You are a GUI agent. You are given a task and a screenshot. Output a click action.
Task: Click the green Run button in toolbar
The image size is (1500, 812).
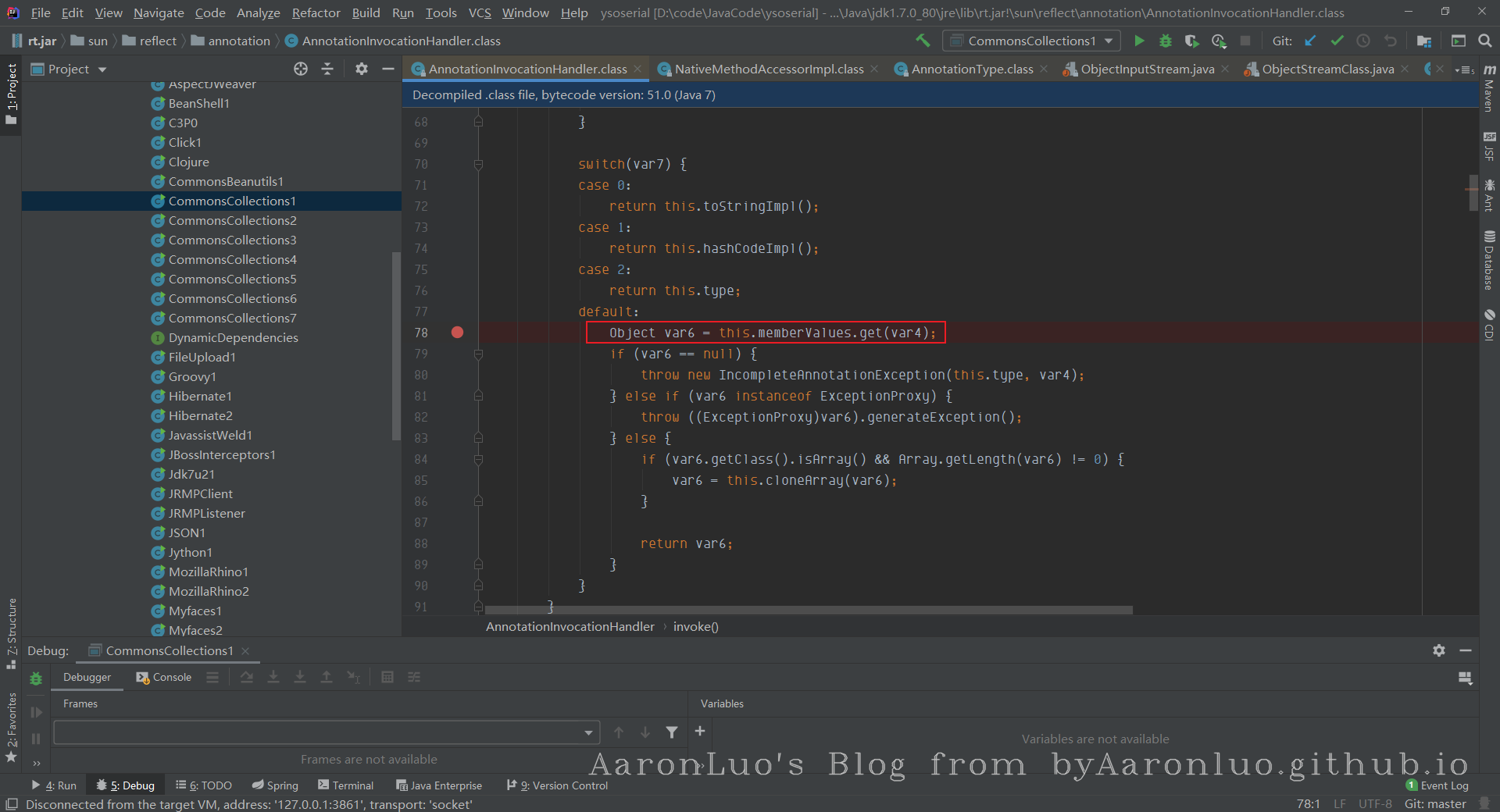tap(1139, 41)
